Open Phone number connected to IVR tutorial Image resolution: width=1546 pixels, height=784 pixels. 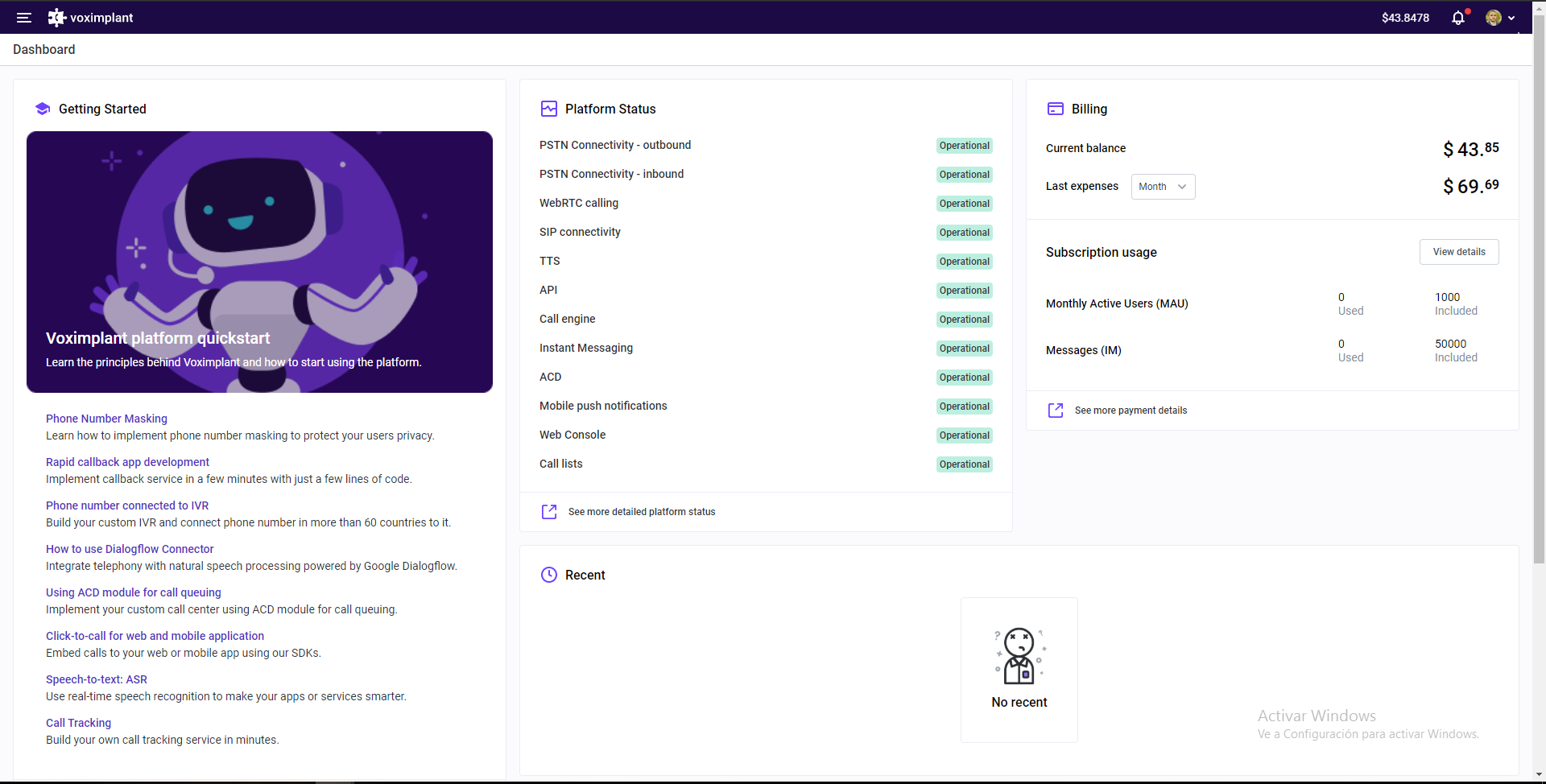pyautogui.click(x=127, y=505)
